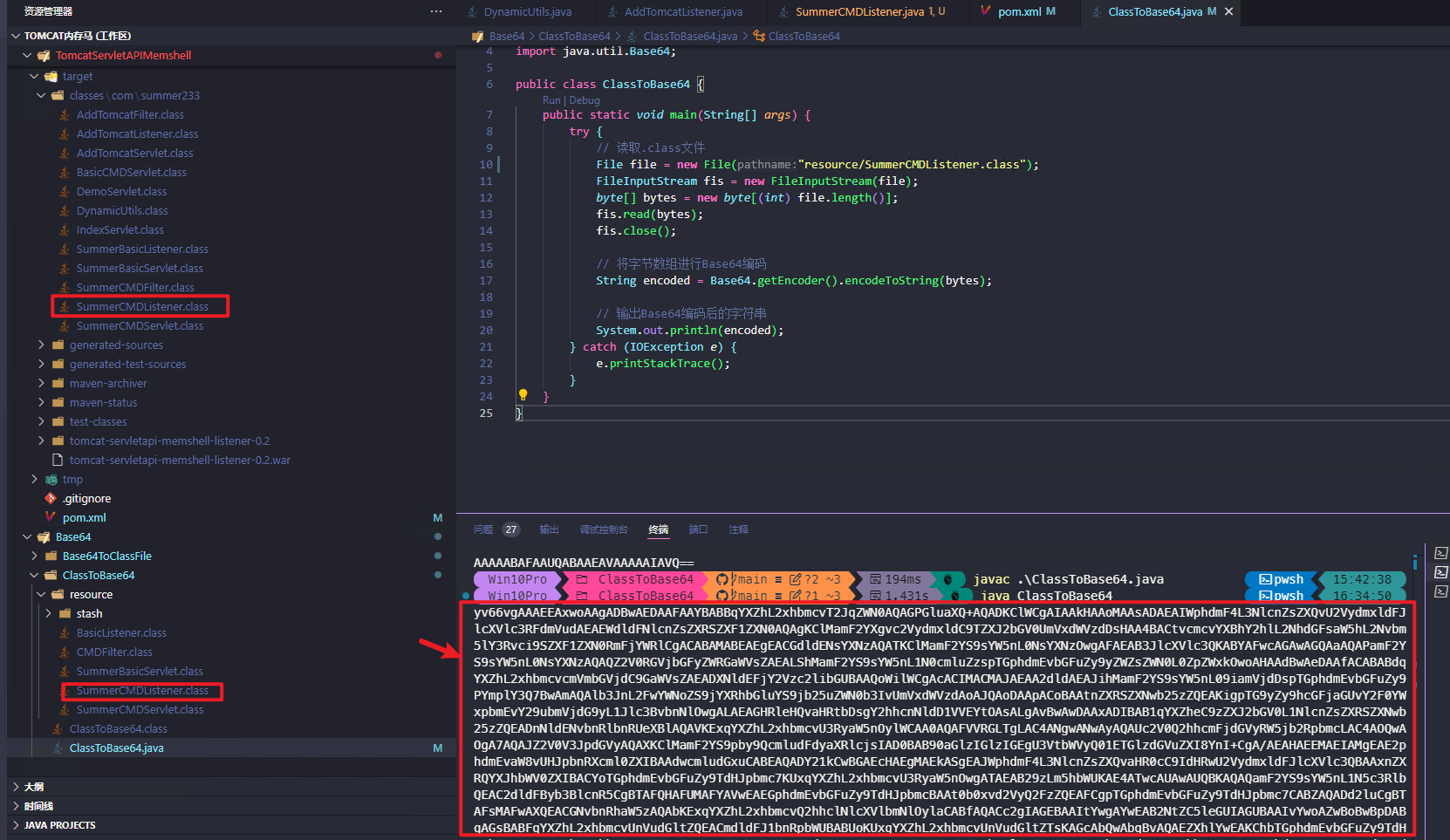
Task: Open the 调试控制台 debug console tab
Action: (x=604, y=529)
